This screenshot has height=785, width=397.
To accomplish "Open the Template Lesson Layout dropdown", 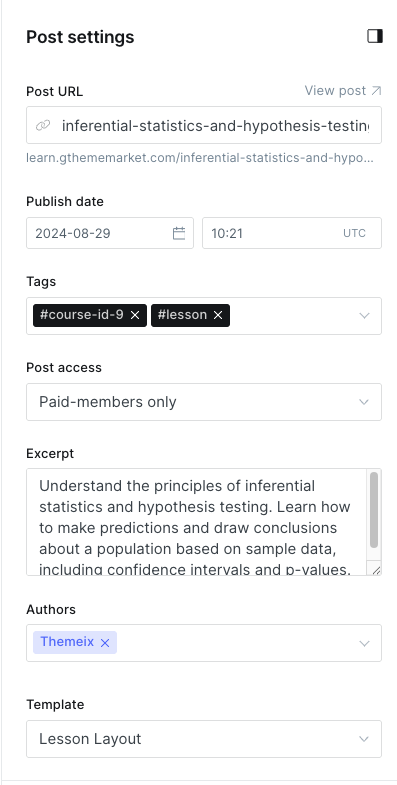I will [x=204, y=739].
